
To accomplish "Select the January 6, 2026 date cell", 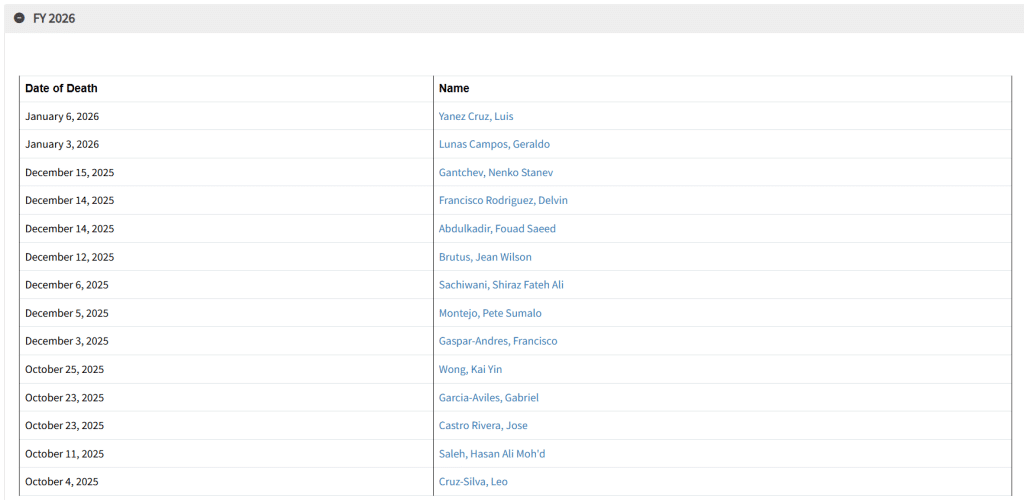I will click(x=61, y=116).
